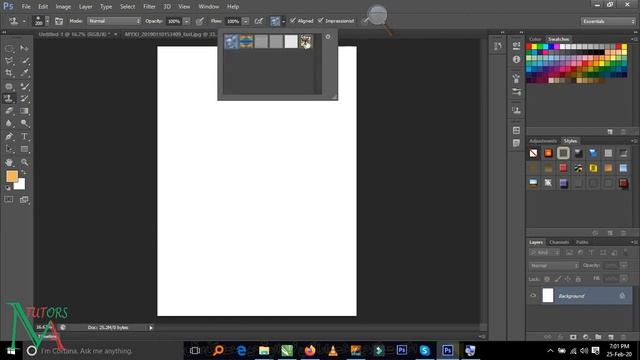The image size is (640, 360).
Task: Turn layer filtering on or off
Action: click(626, 253)
